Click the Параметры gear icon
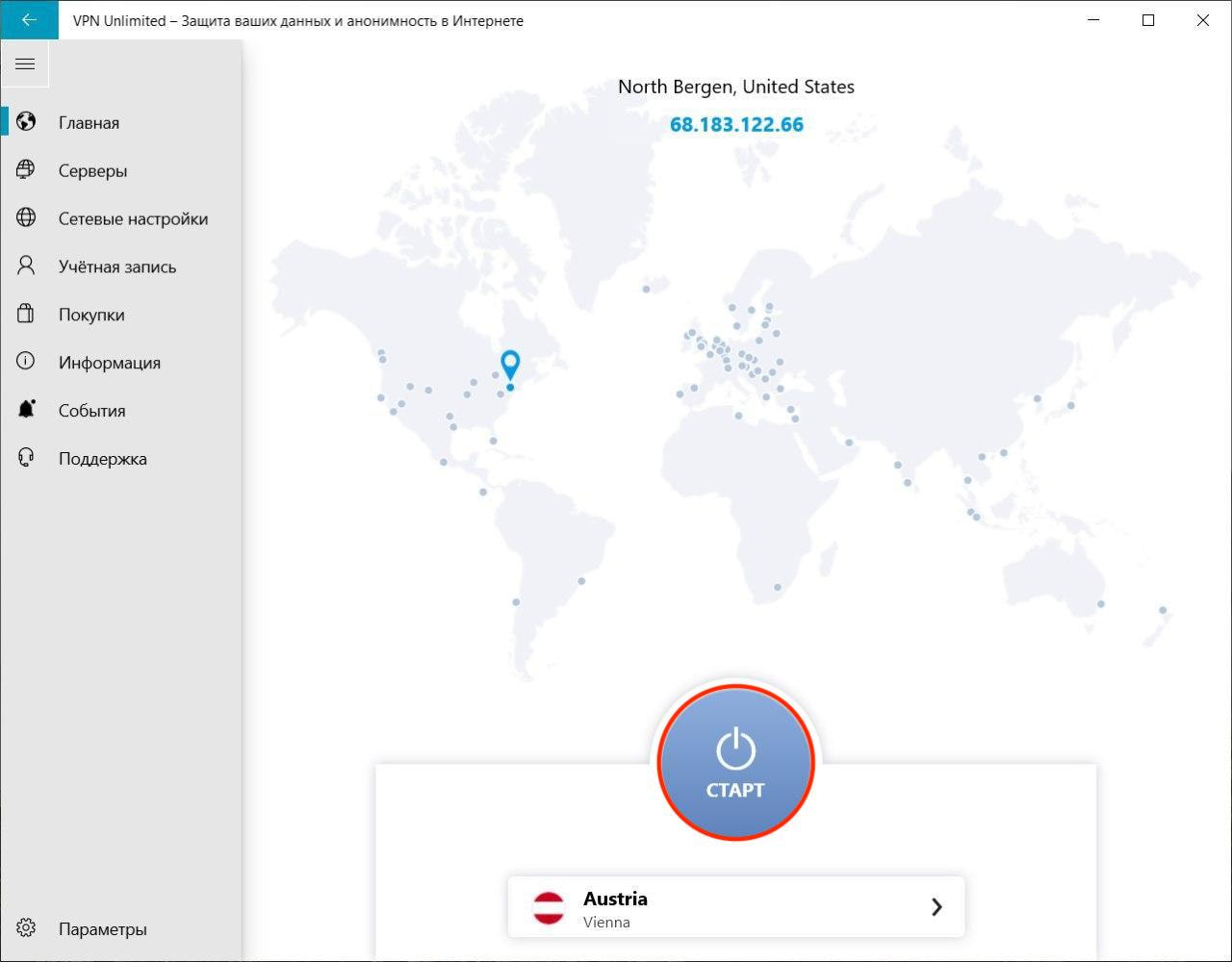 tap(26, 928)
